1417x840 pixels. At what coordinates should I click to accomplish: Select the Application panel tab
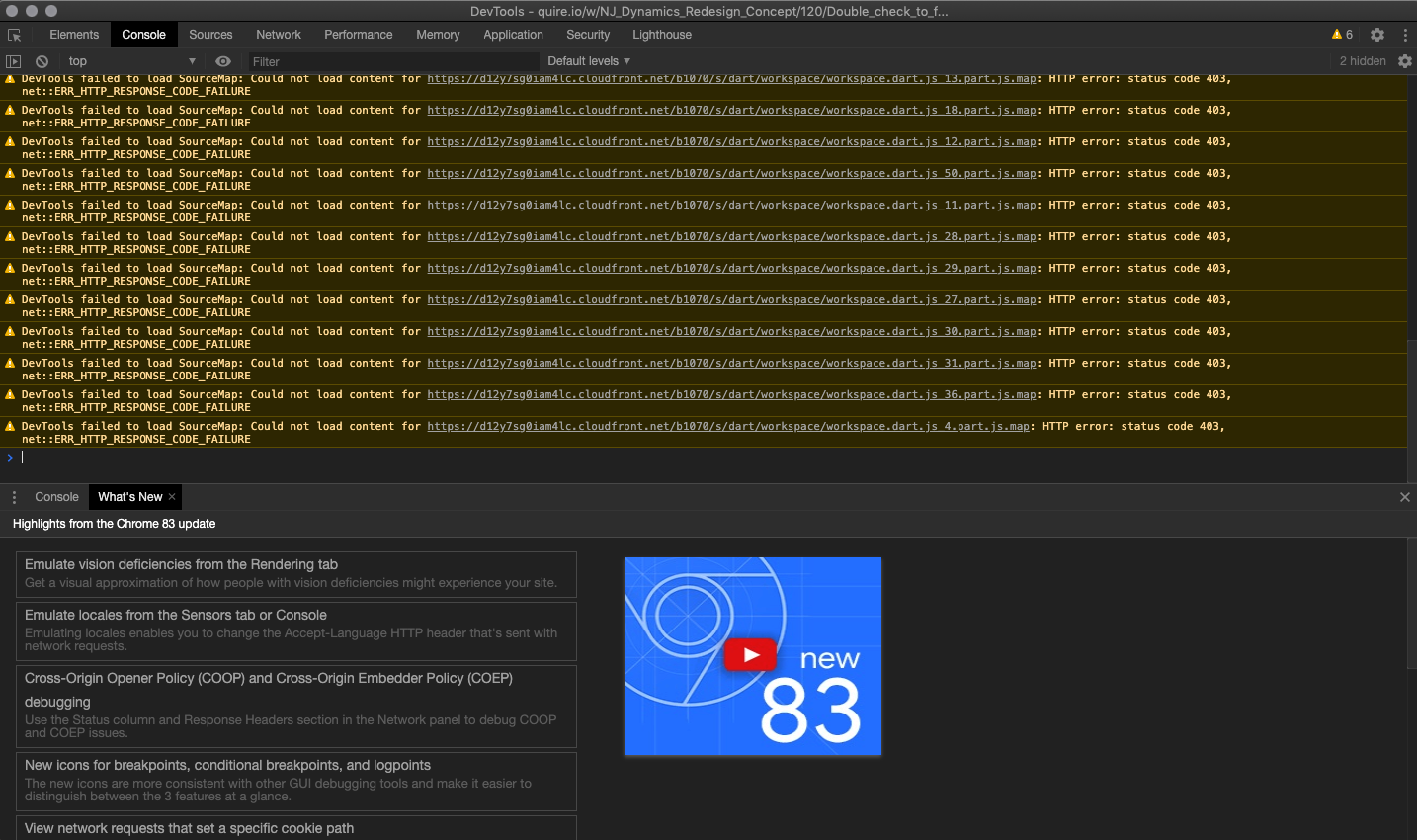click(x=513, y=35)
